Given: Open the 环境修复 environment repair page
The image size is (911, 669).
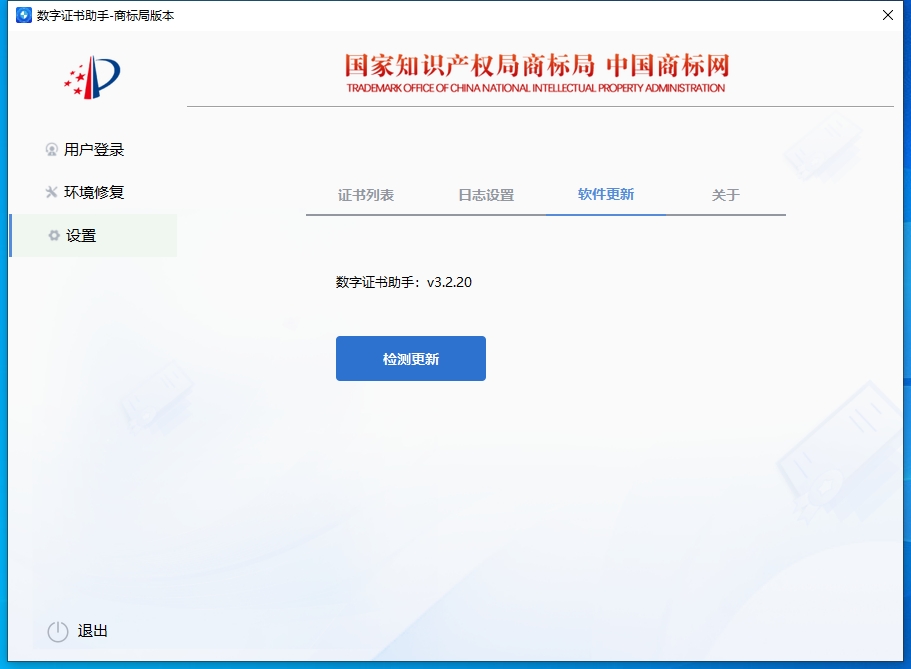Looking at the screenshot, I should click(94, 192).
